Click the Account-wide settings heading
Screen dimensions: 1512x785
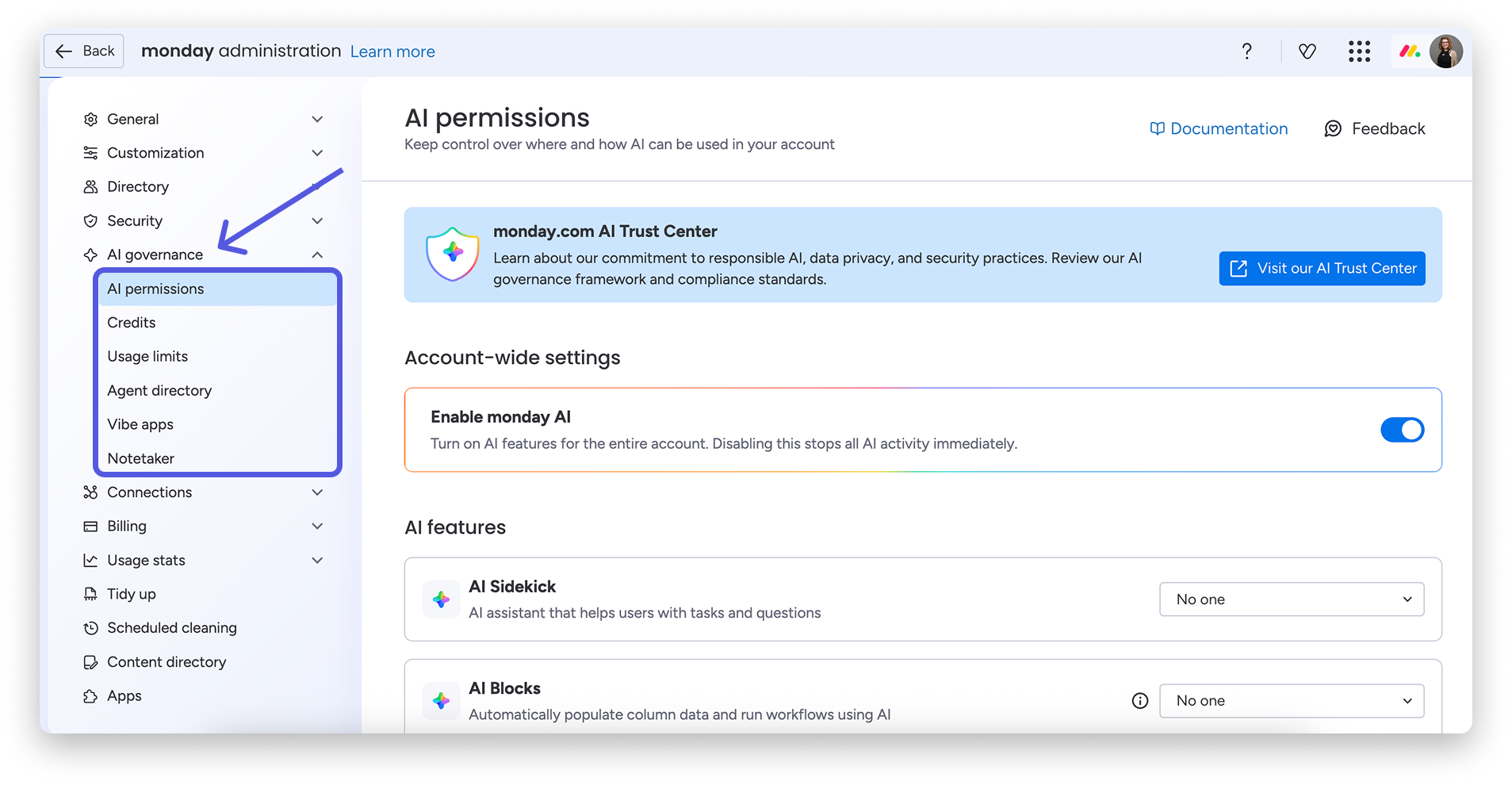click(512, 358)
